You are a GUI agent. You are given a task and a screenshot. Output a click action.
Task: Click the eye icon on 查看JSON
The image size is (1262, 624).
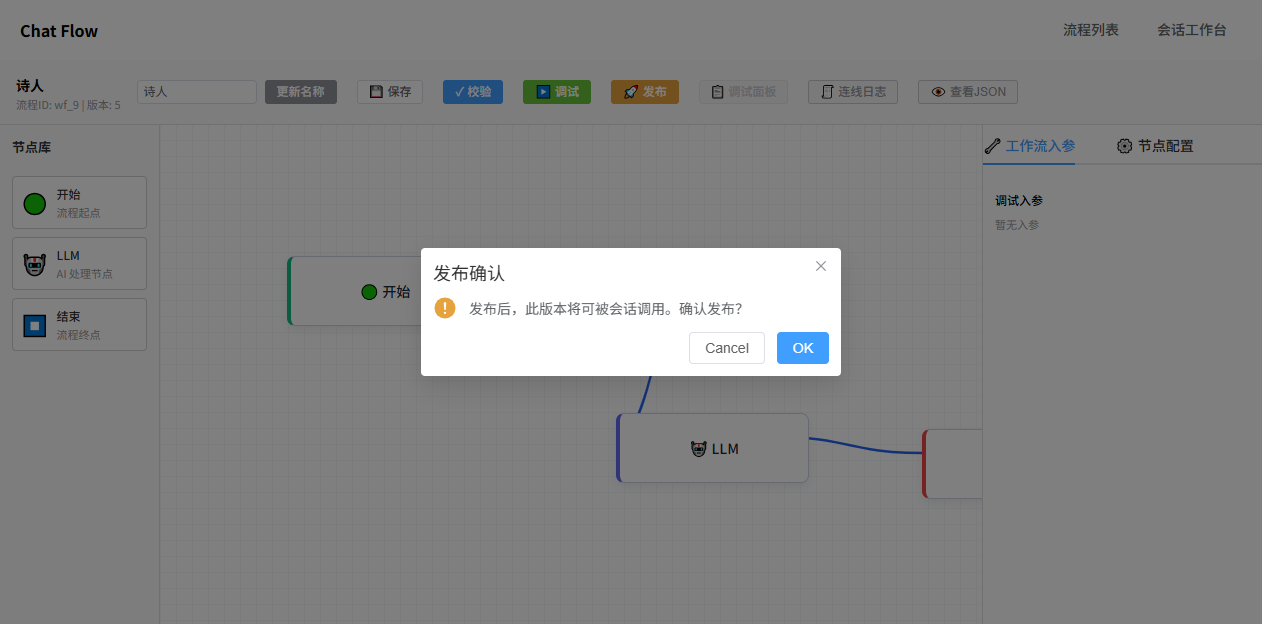point(938,92)
